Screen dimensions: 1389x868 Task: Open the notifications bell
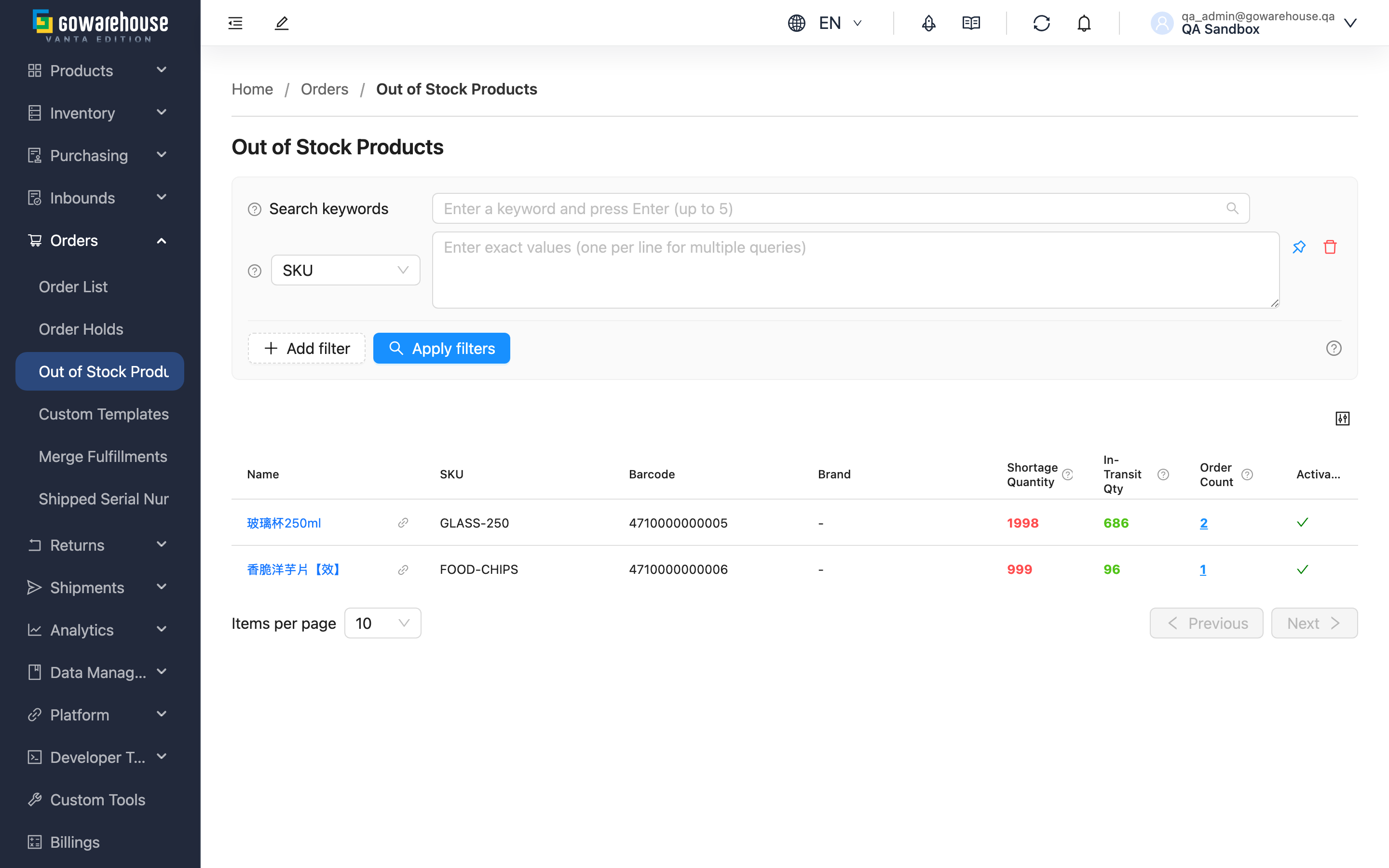1084,23
